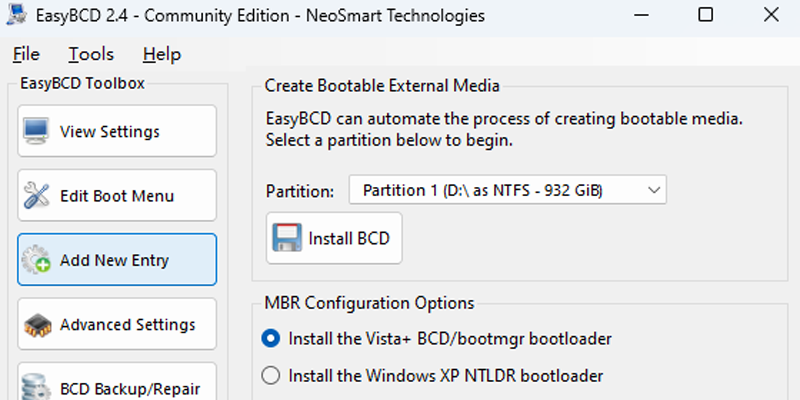Close the EasyBCD window
Screen dimensions: 800x400
pos(771,15)
